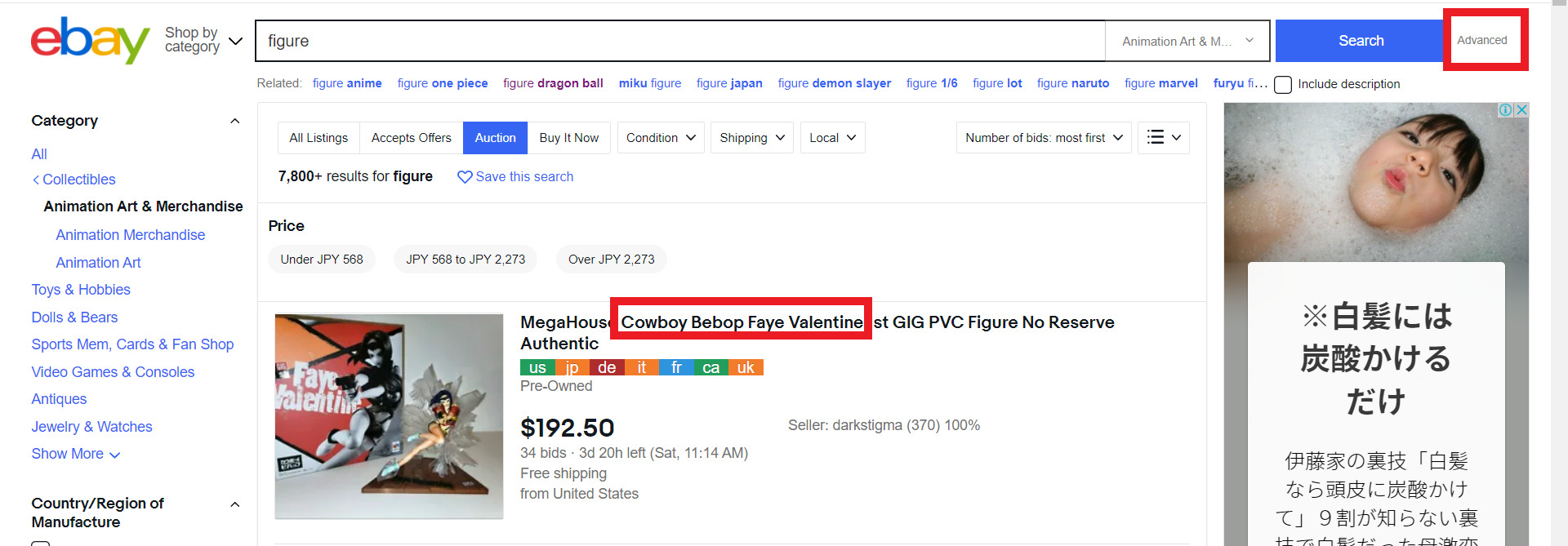Image resolution: width=1568 pixels, height=546 pixels.
Task: Click related search figure one piece
Action: [x=443, y=83]
